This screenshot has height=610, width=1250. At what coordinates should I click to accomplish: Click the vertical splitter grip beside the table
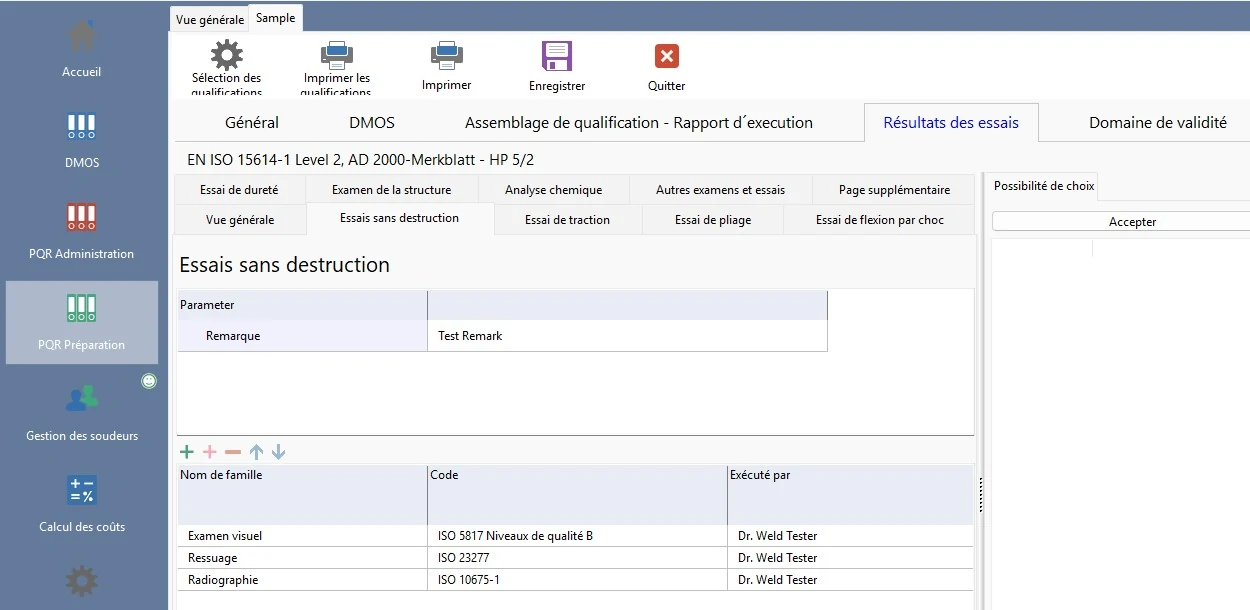pos(980,494)
